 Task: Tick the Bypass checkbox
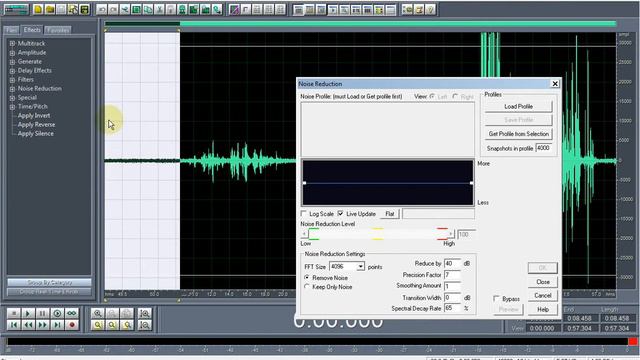[496, 299]
